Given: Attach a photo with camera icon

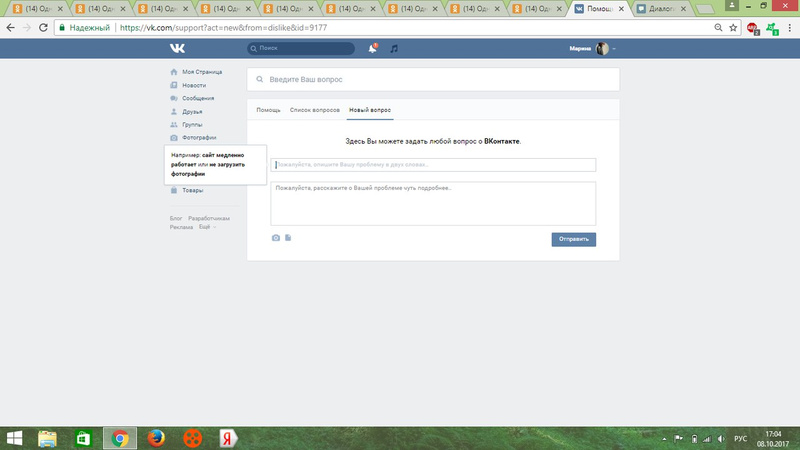Looking at the screenshot, I should (x=276, y=238).
